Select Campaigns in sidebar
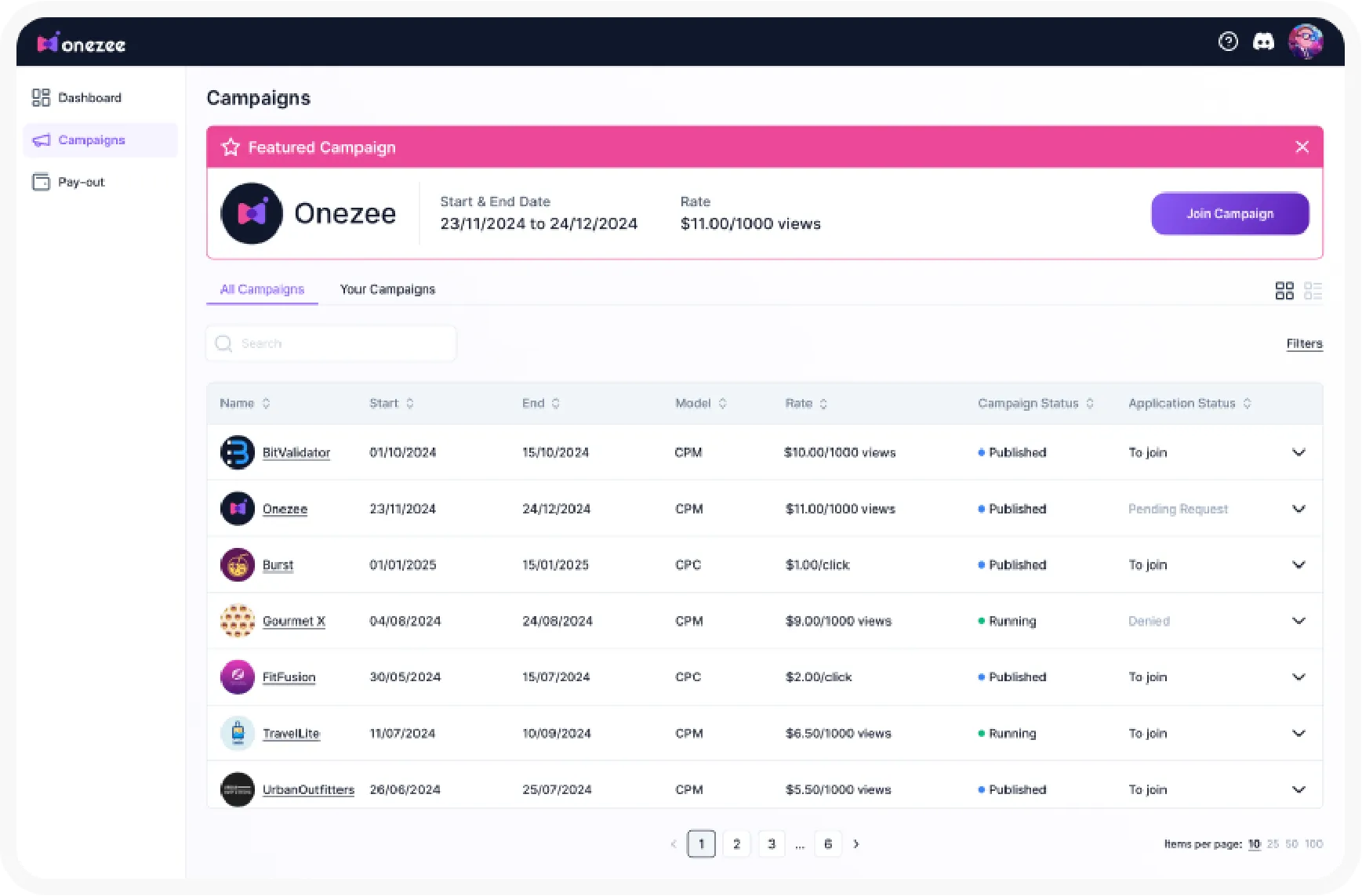This screenshot has height=896, width=1362. point(100,140)
